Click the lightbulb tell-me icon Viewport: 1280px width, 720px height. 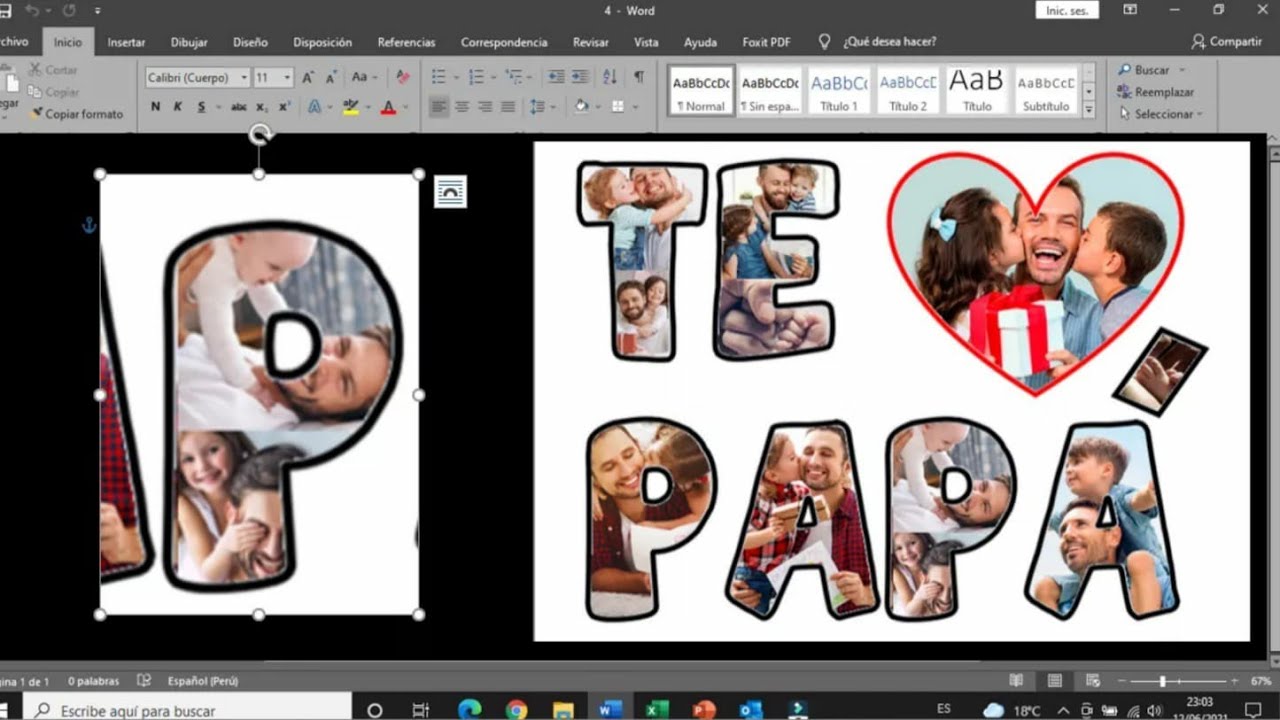click(825, 42)
